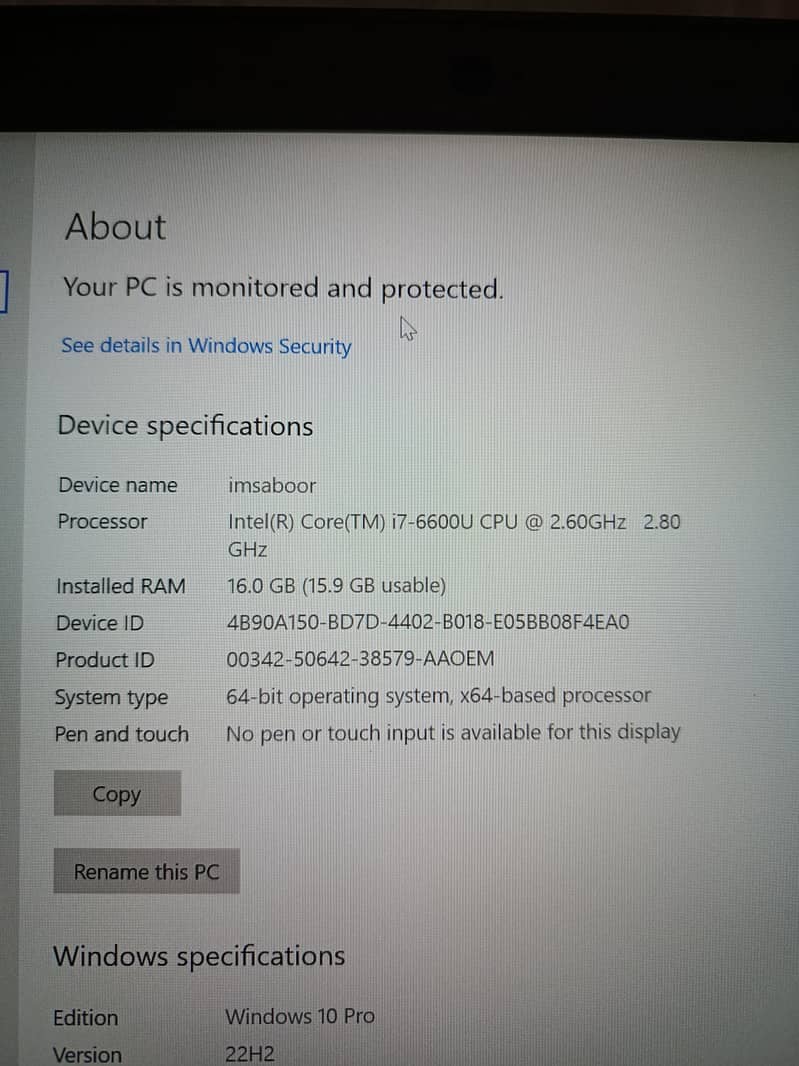This screenshot has height=1066, width=799.
Task: Click the Product ID label
Action: [x=105, y=659]
